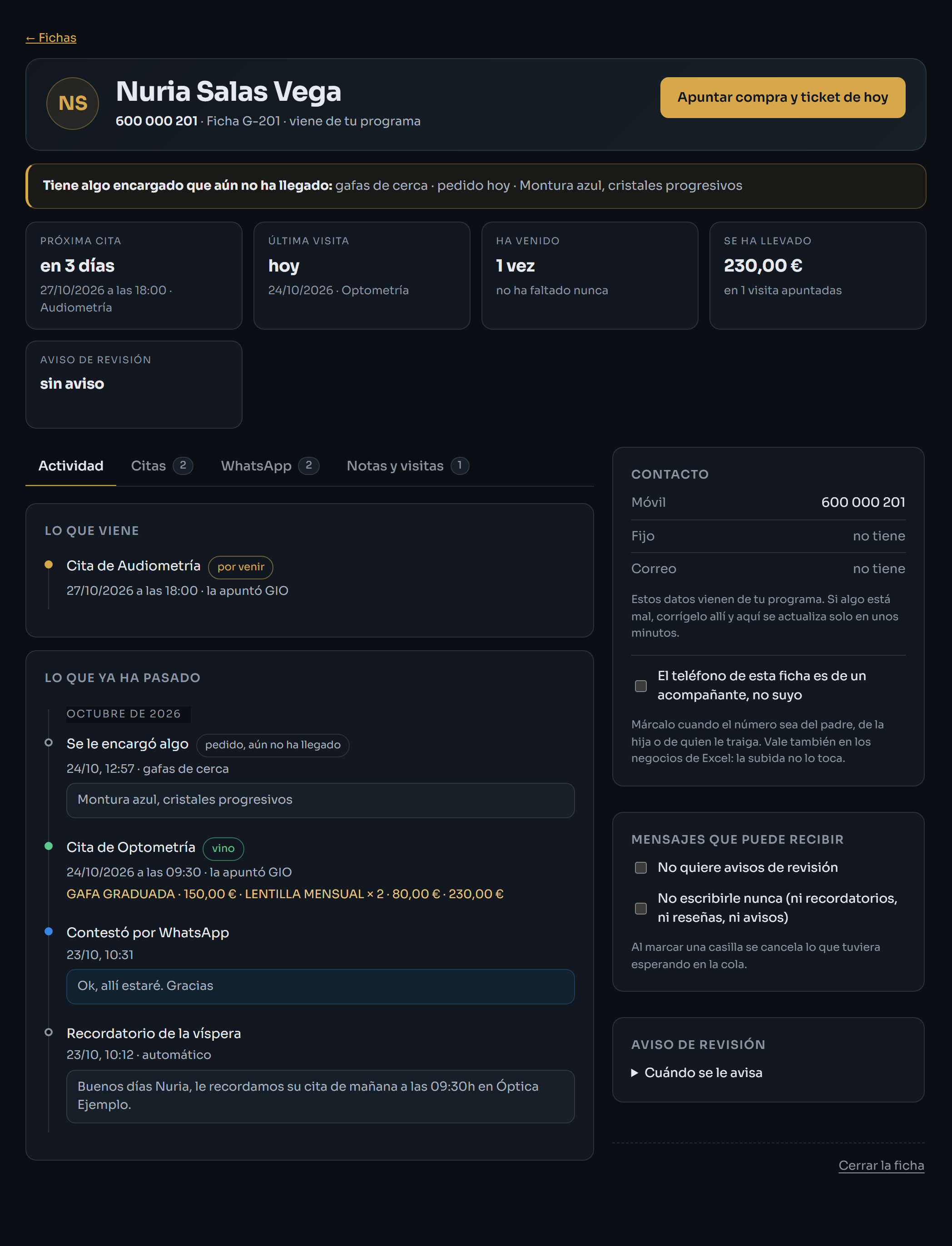Click the OCTUBRE DE 2026 month label
Image resolution: width=952 pixels, height=1246 pixels.
tap(124, 714)
